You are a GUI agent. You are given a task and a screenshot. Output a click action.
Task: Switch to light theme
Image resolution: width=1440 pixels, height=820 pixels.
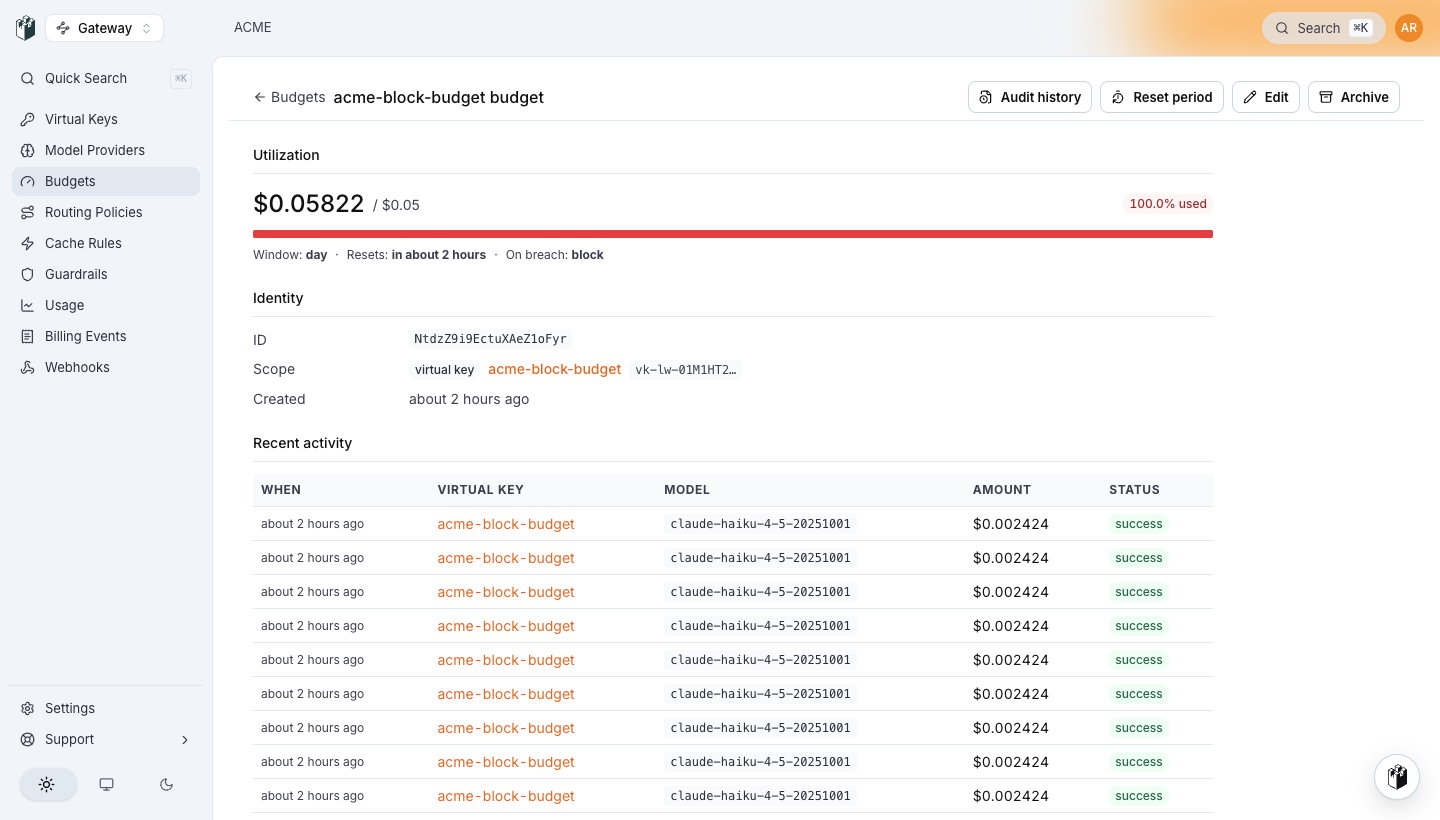click(x=47, y=785)
